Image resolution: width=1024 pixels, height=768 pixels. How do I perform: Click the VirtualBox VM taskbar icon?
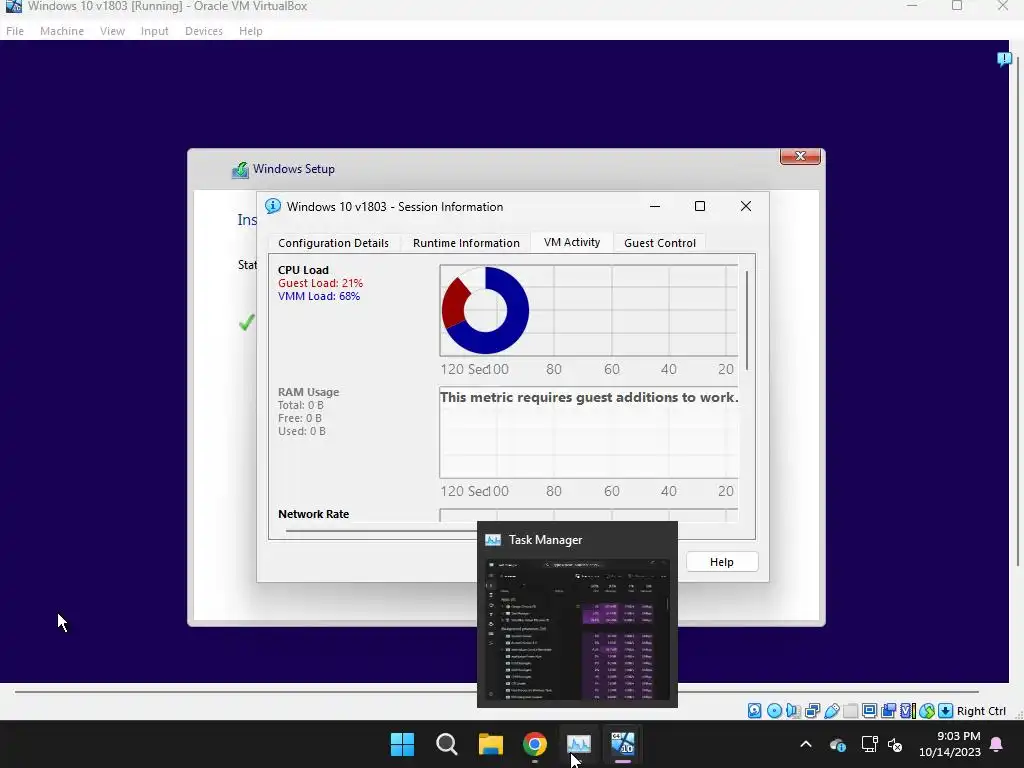tap(623, 744)
